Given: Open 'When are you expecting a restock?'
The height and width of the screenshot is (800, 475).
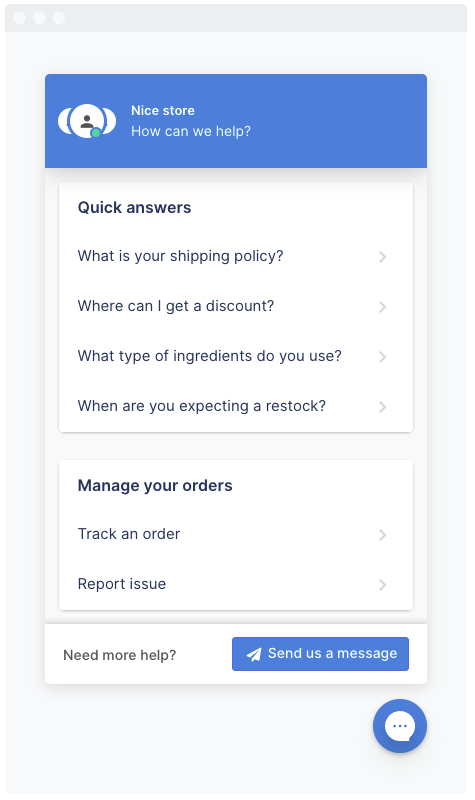Looking at the screenshot, I should tap(236, 406).
